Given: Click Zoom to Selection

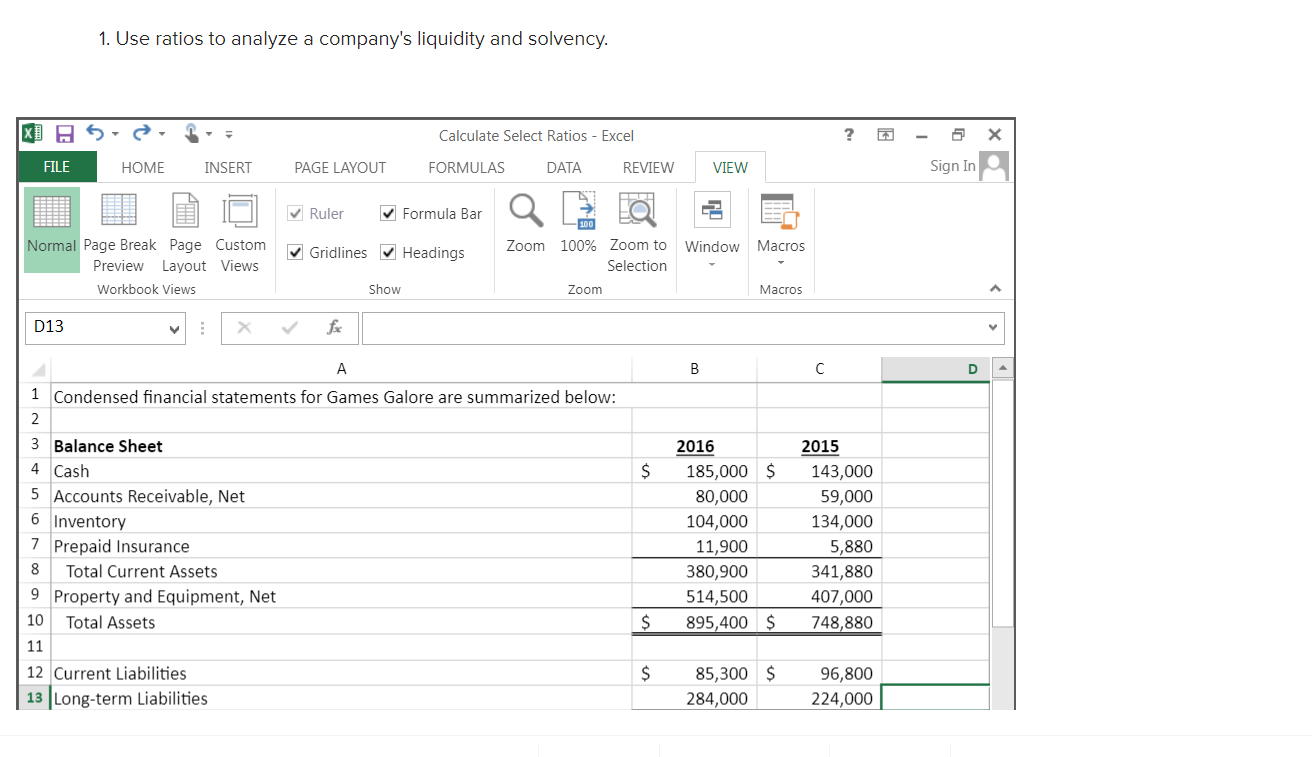Looking at the screenshot, I should (637, 231).
